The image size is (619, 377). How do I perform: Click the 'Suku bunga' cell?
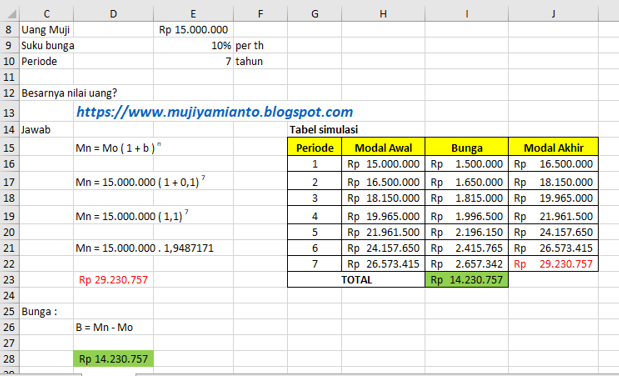(x=48, y=45)
